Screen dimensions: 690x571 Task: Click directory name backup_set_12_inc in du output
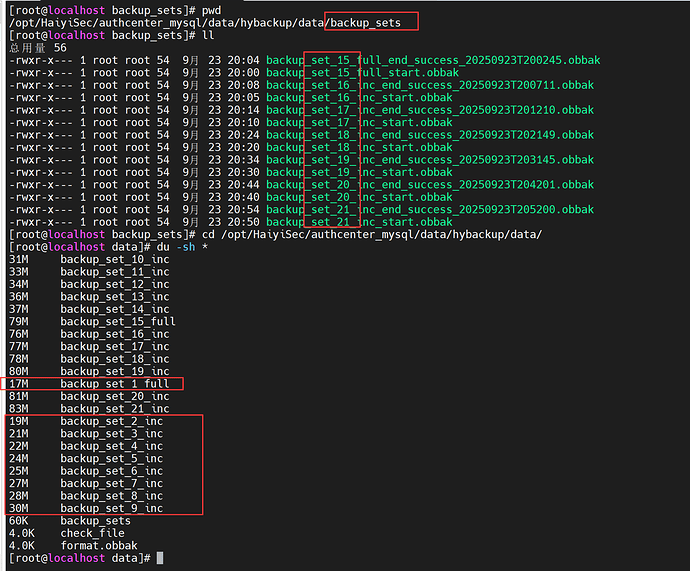pyautogui.click(x=115, y=285)
